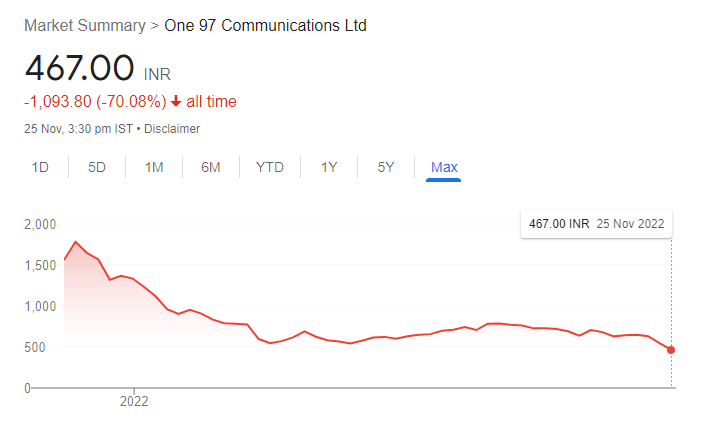Click the 2,000 y-axis label
Screen dimensions: 710x422
(x=40, y=224)
